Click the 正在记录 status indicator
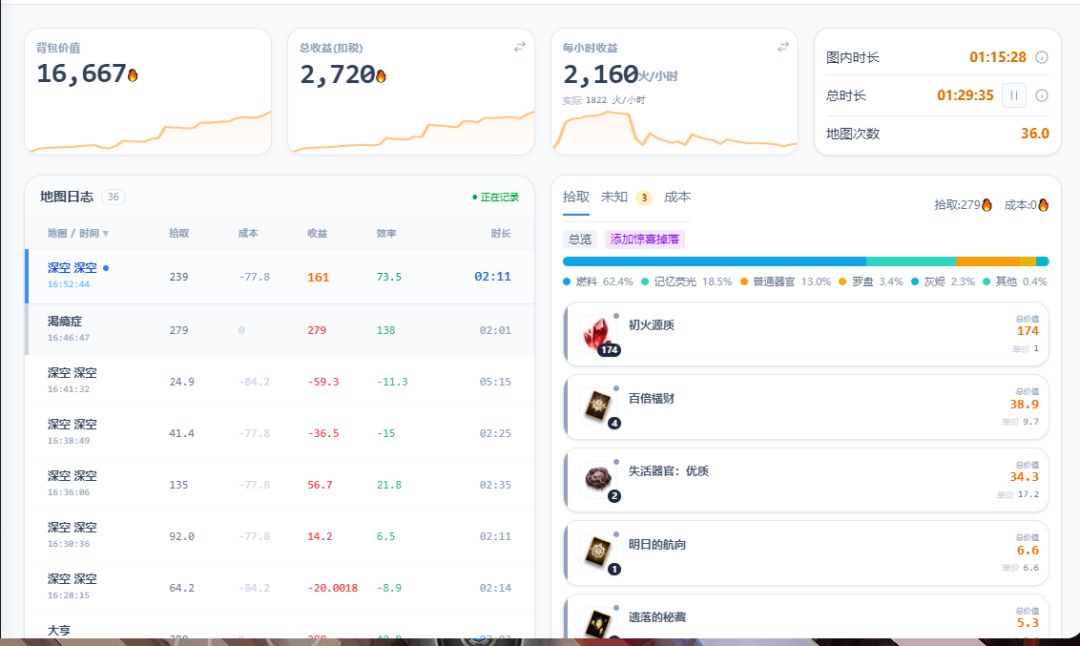 pos(495,197)
